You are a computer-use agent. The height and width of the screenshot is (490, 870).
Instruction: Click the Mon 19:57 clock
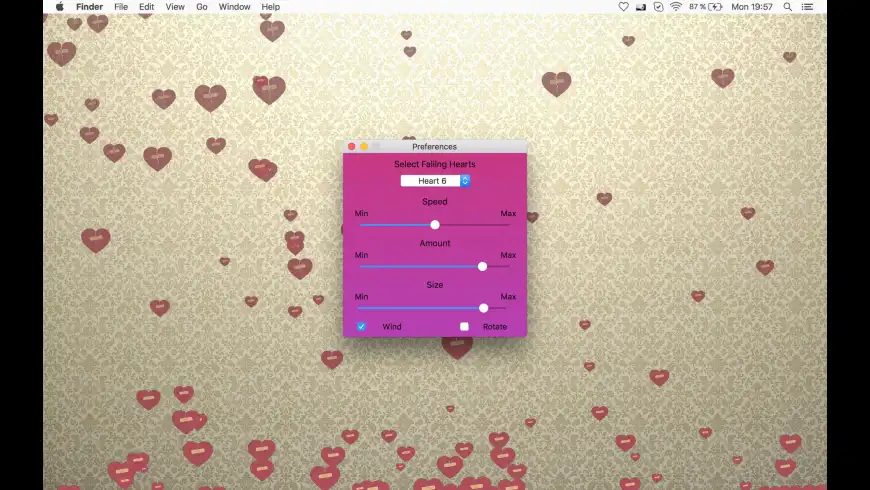click(x=752, y=7)
